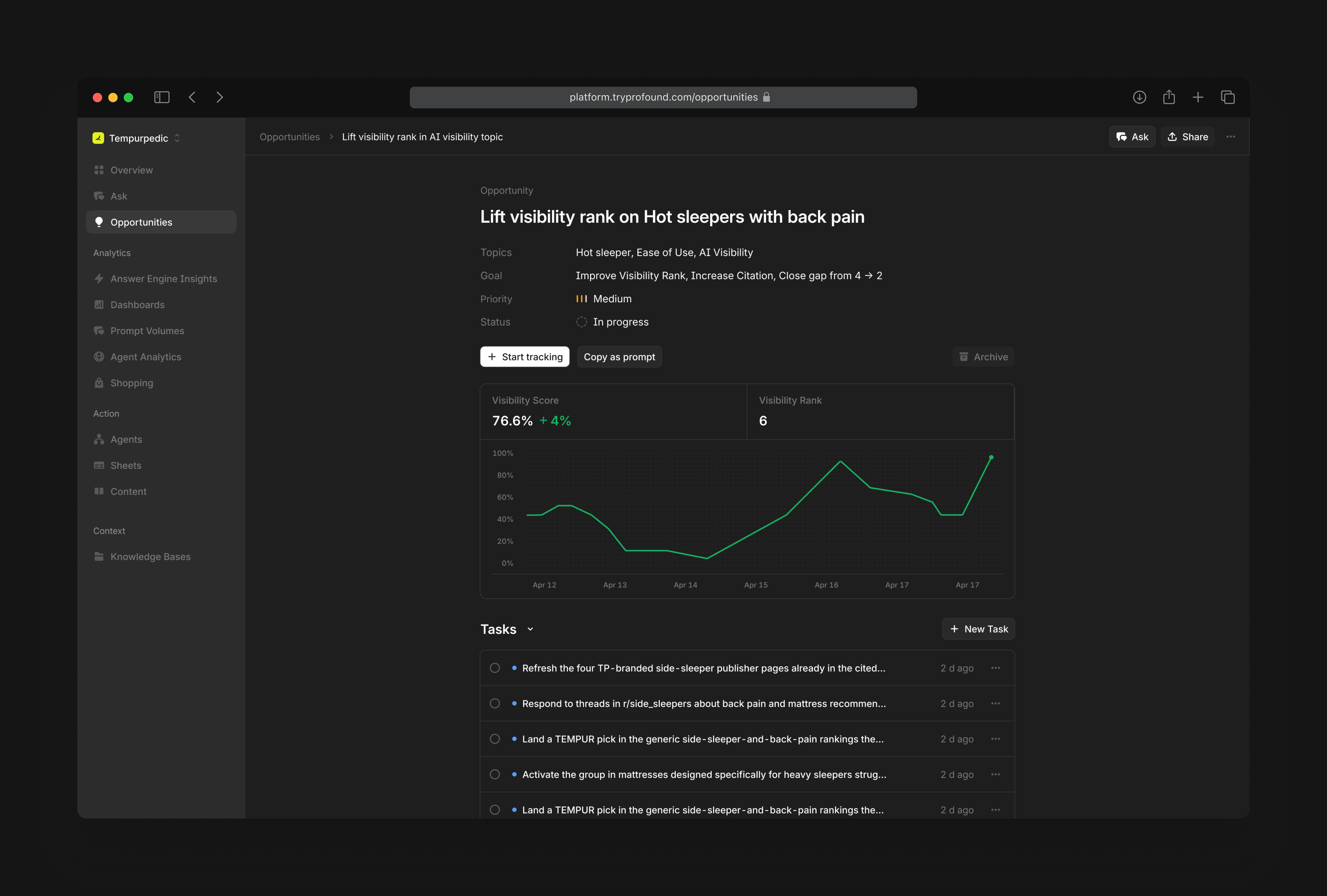The width and height of the screenshot is (1327, 896).
Task: Mark Activate the group task complete
Action: pos(495,774)
